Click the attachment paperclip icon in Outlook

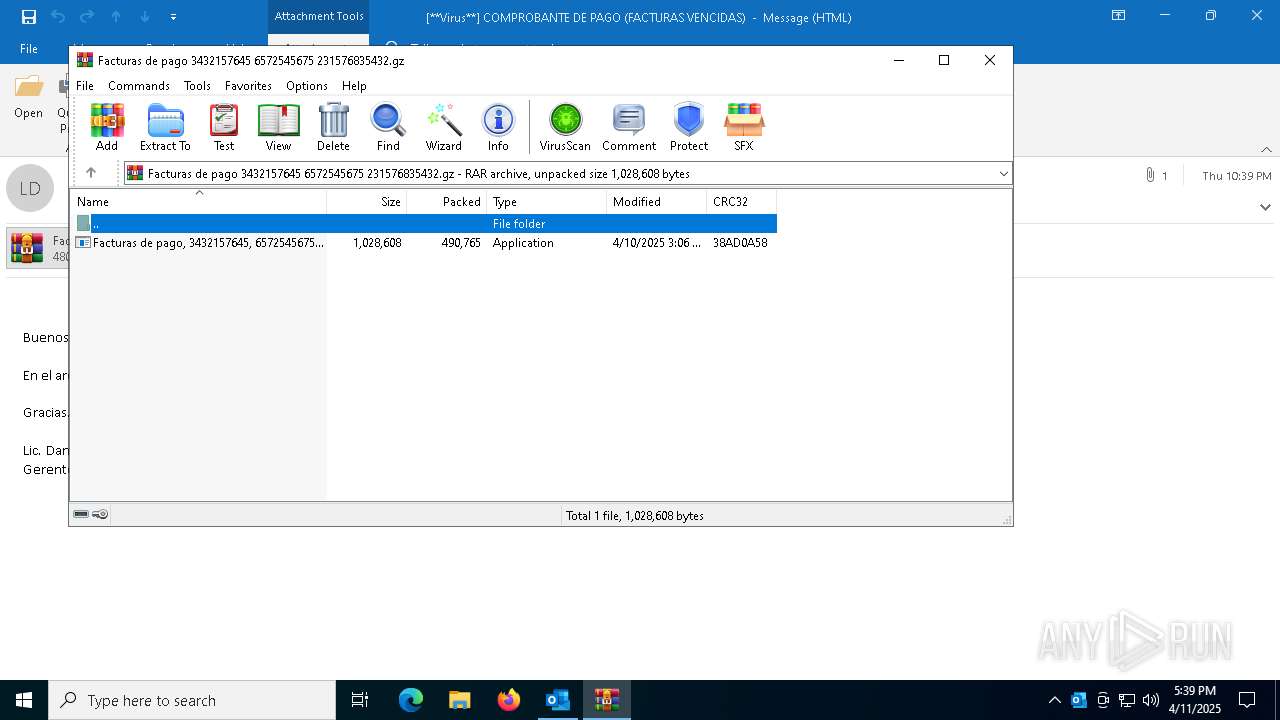click(1150, 175)
